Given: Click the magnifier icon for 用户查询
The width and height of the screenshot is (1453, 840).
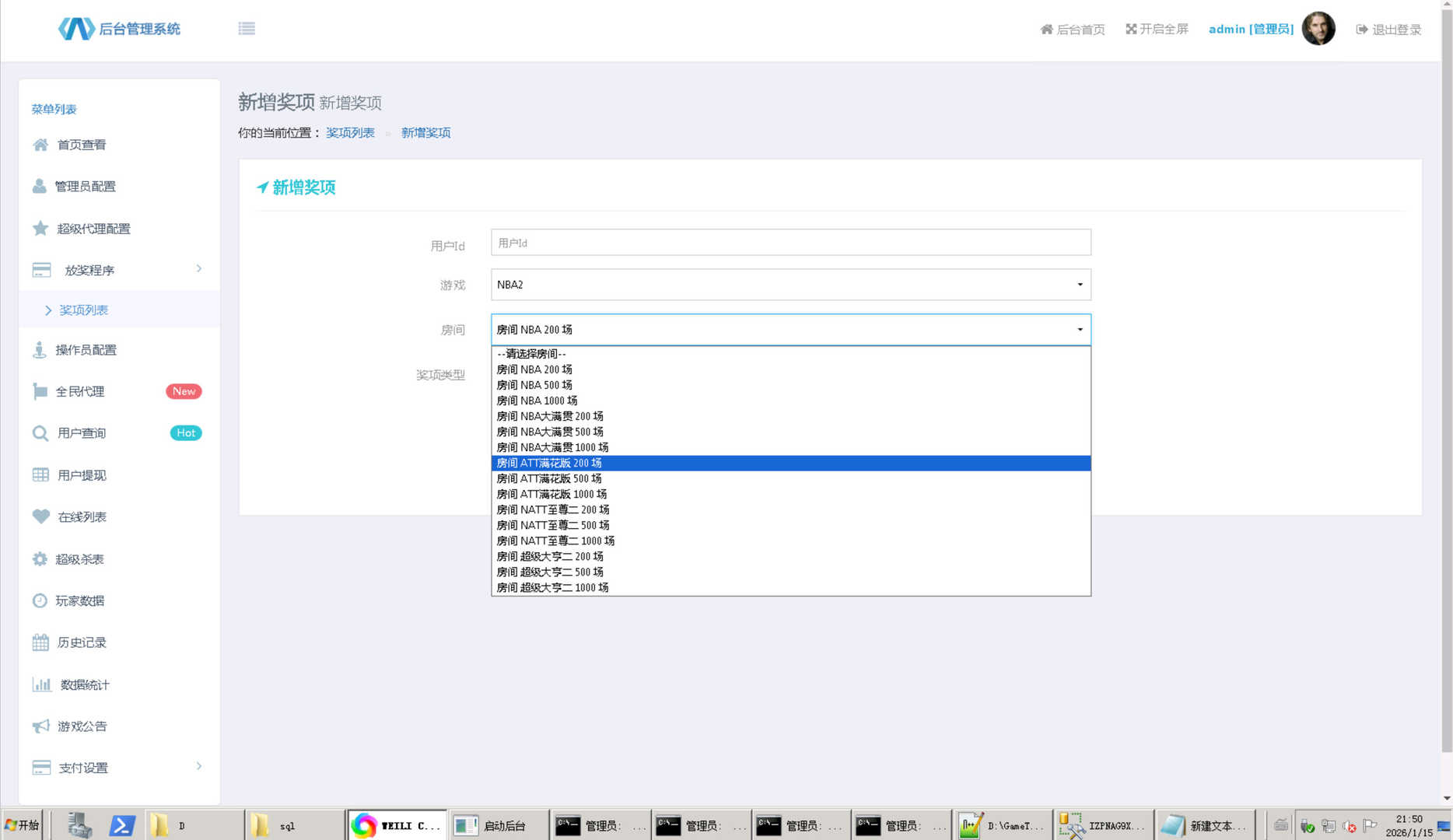Looking at the screenshot, I should click(40, 433).
